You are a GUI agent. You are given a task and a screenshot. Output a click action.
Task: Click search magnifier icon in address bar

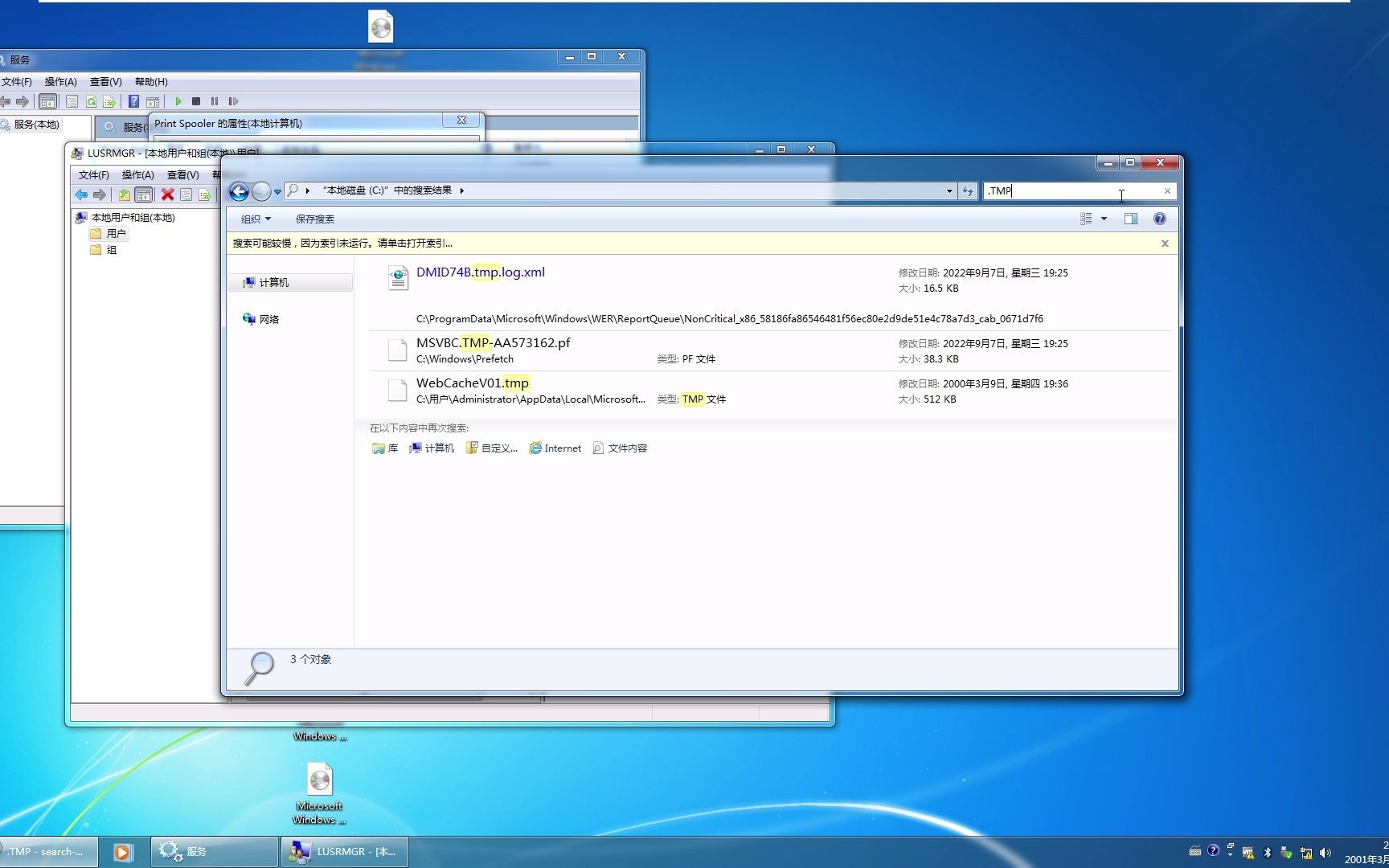(x=293, y=190)
